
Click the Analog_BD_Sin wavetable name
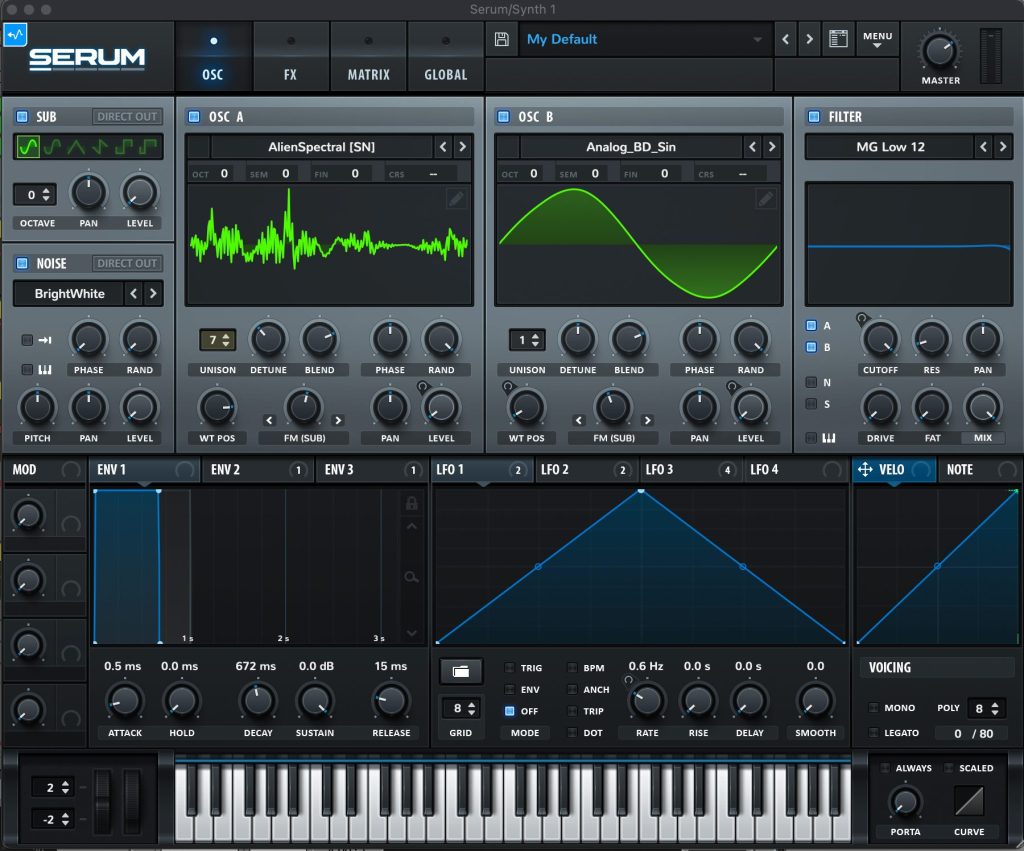[x=631, y=147]
